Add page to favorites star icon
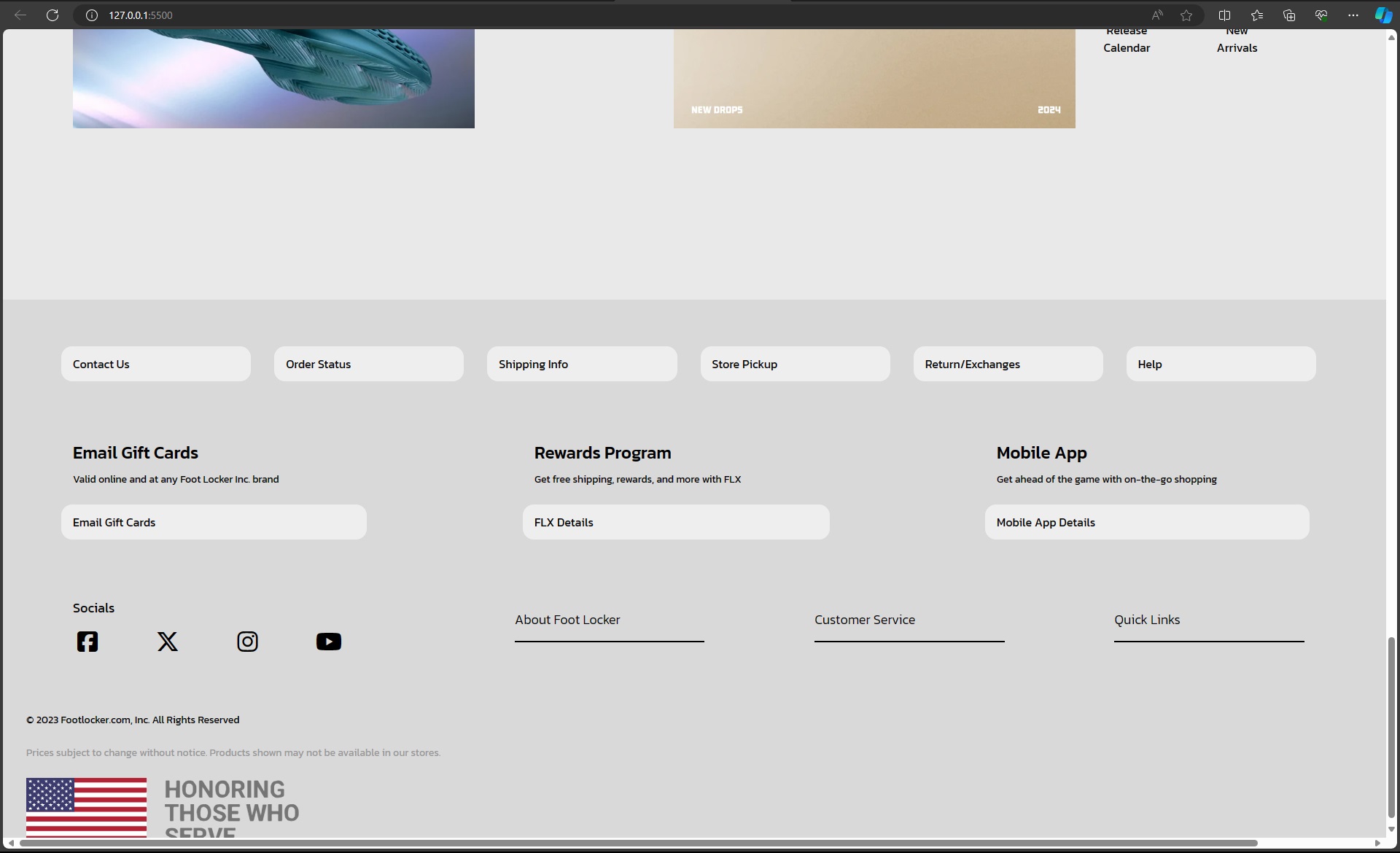The height and width of the screenshot is (853, 1400). point(1186,15)
